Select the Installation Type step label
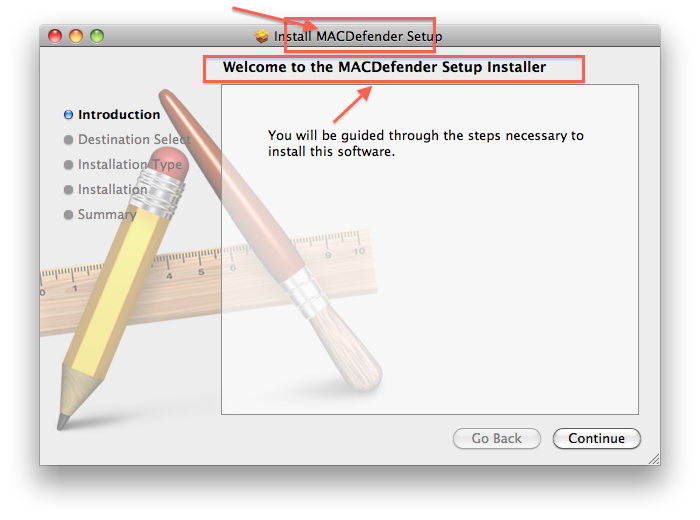This screenshot has height=520, width=700. [x=130, y=165]
